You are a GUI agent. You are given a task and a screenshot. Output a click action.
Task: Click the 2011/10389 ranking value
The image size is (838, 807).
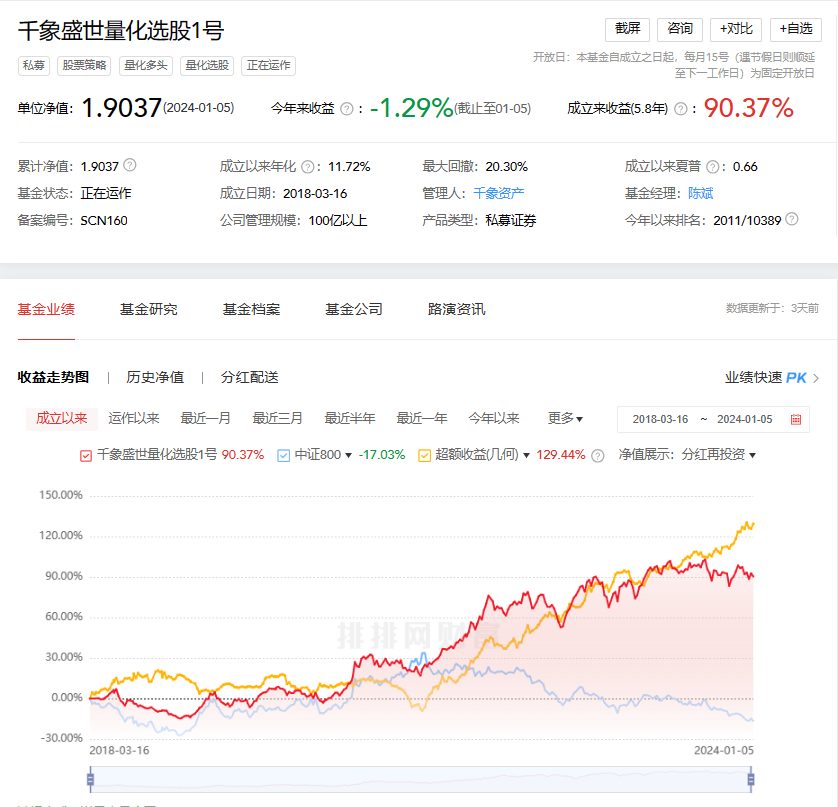747,221
